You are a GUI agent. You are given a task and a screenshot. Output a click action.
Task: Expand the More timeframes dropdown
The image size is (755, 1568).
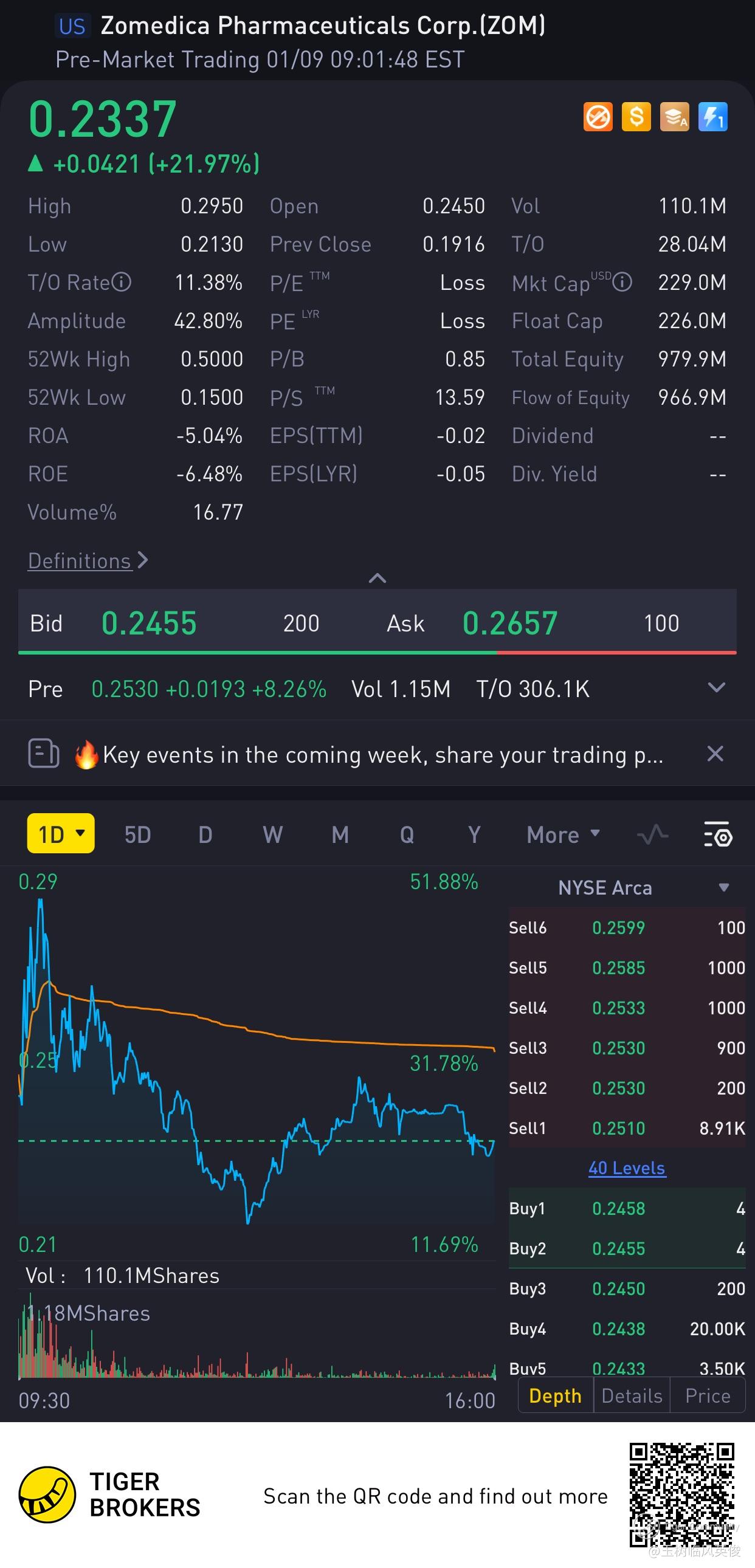coord(563,834)
